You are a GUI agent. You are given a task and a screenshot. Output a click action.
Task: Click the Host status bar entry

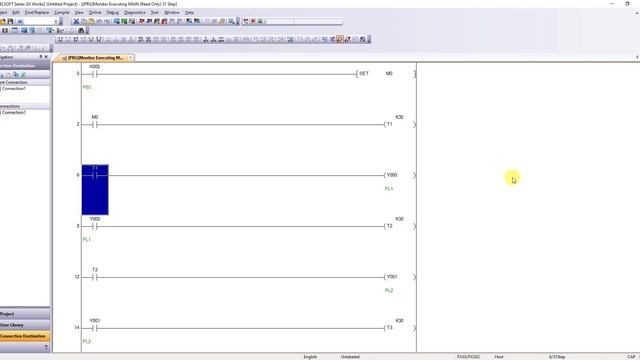[499, 357]
